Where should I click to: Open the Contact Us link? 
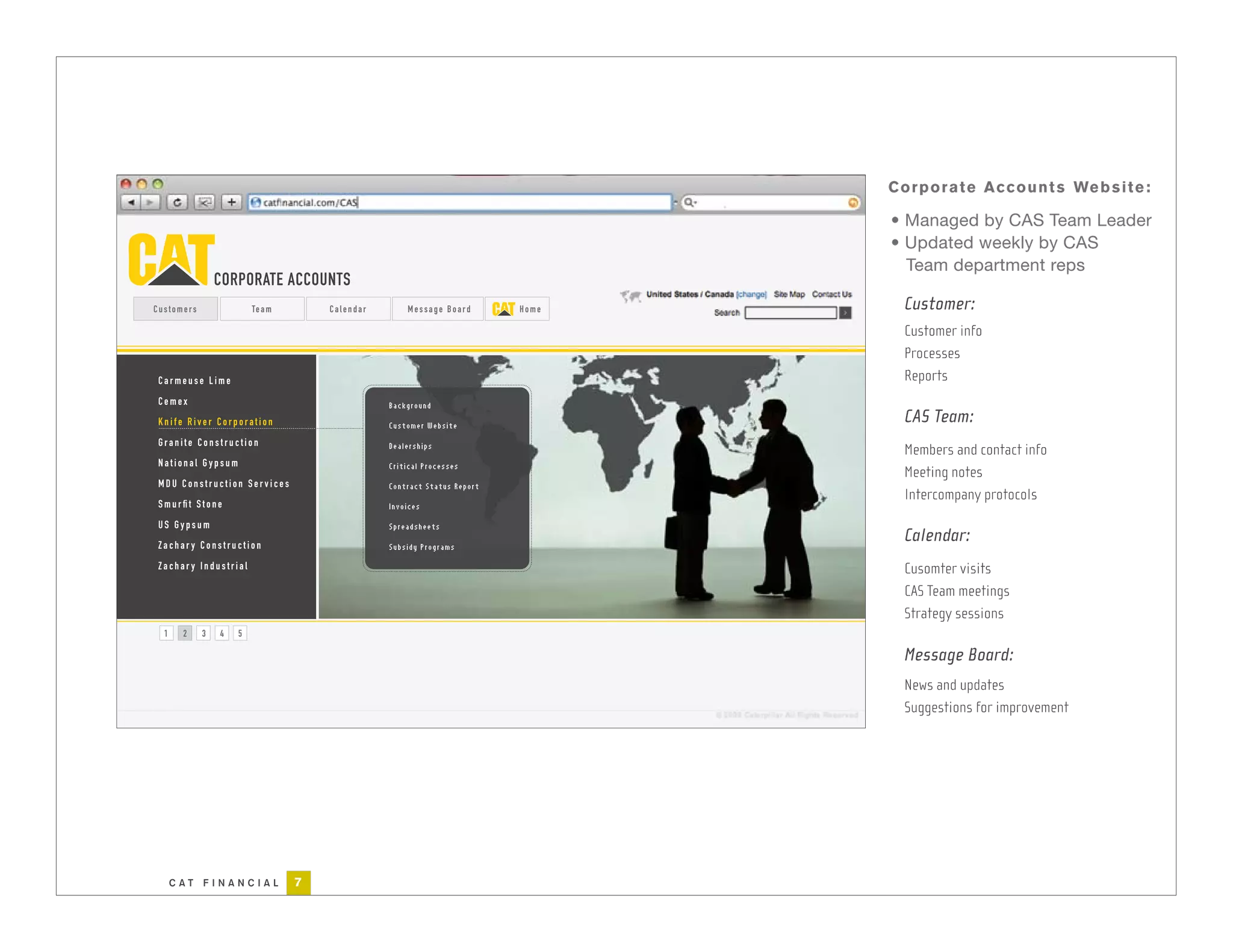click(831, 294)
